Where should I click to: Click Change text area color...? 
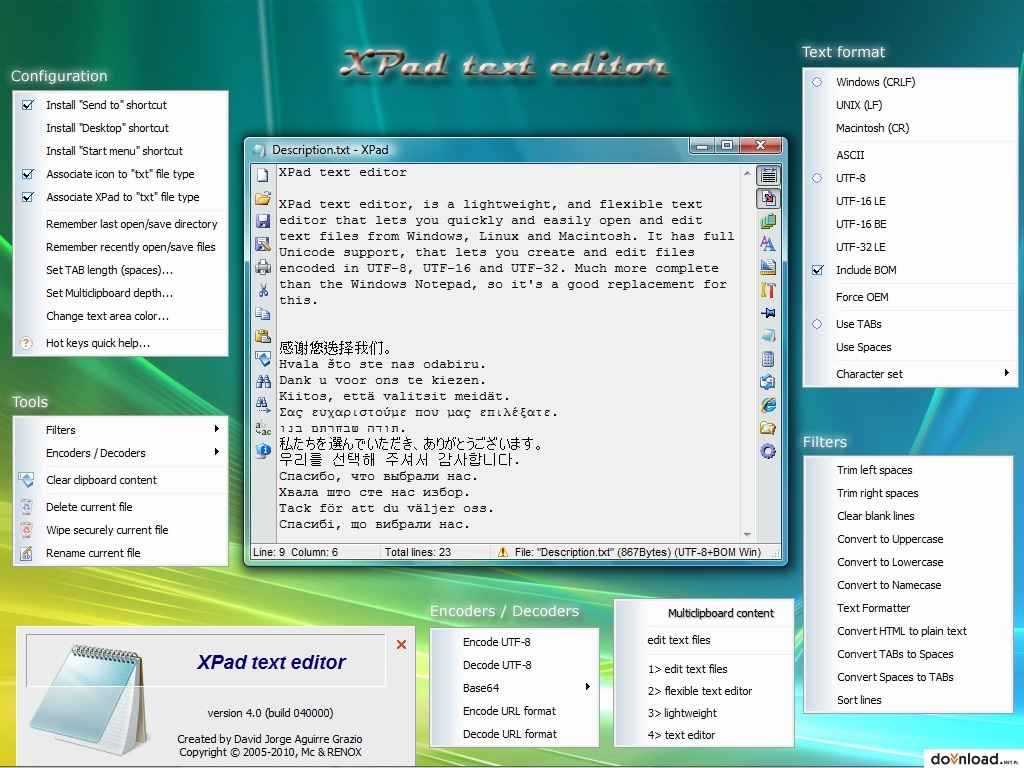tap(120, 316)
